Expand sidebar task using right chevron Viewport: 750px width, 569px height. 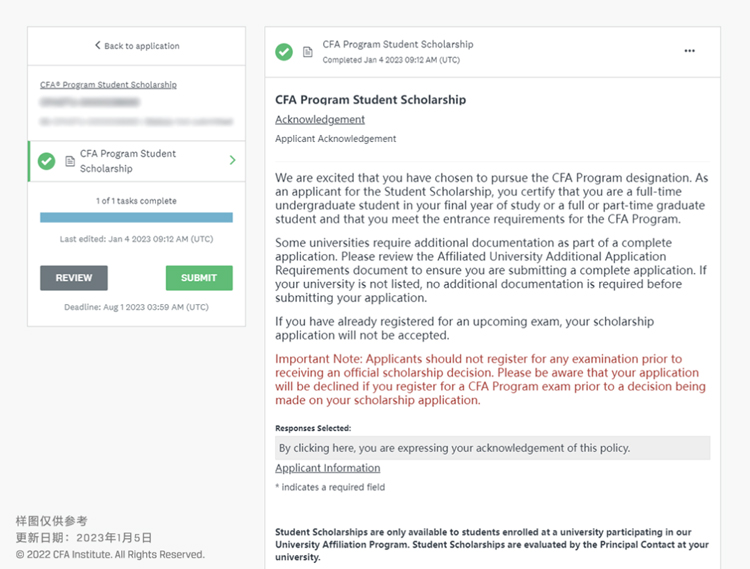(x=233, y=161)
